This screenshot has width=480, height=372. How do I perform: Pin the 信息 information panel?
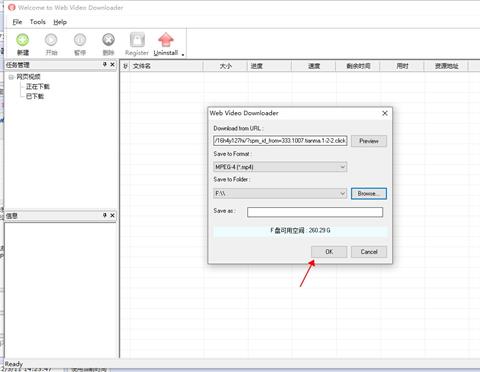coord(105,215)
